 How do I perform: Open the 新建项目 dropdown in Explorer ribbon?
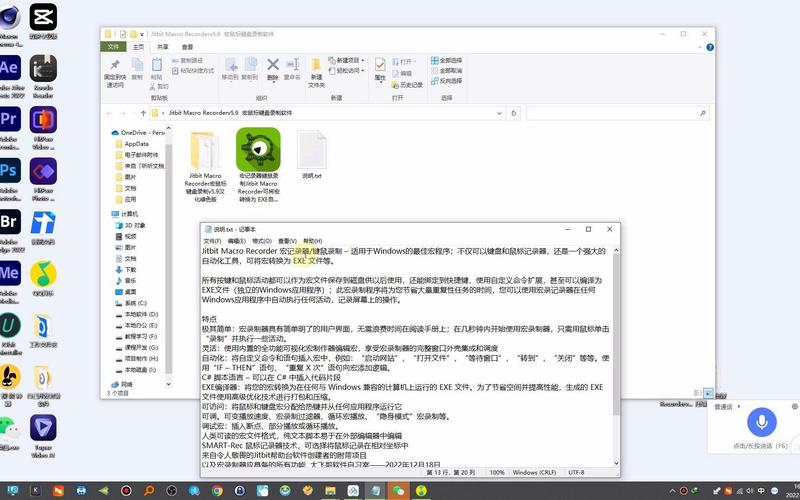coord(346,60)
